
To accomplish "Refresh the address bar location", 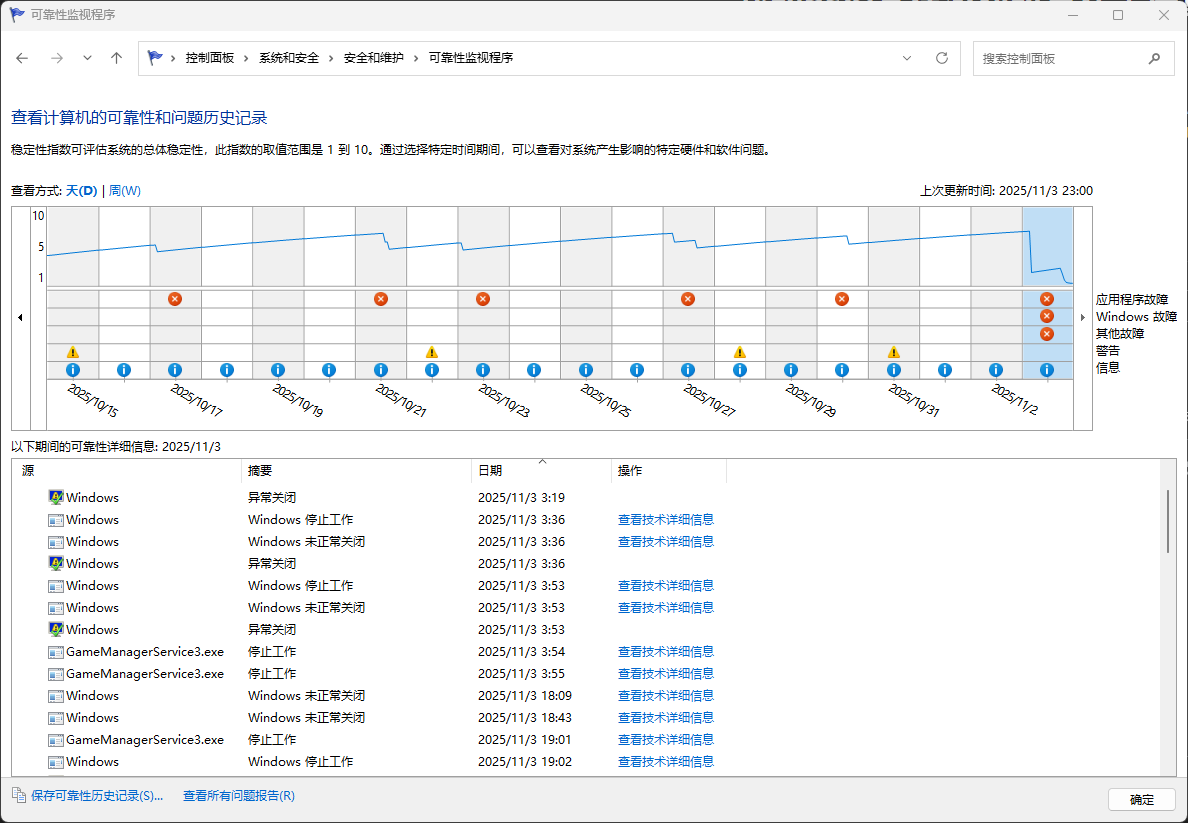I will click(942, 58).
